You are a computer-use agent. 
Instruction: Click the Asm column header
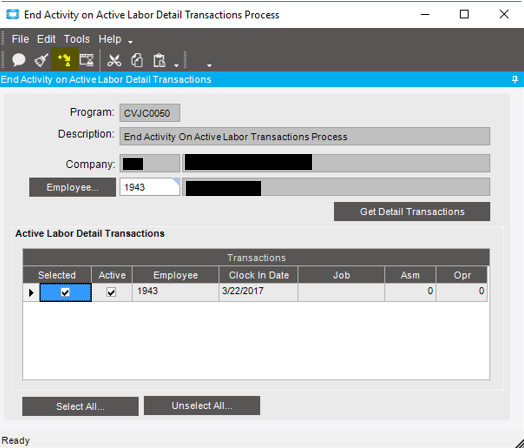click(410, 275)
